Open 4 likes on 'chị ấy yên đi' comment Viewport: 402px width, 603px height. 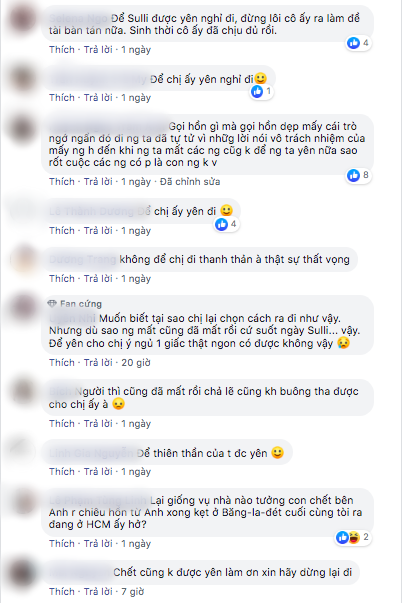pyautogui.click(x=227, y=224)
